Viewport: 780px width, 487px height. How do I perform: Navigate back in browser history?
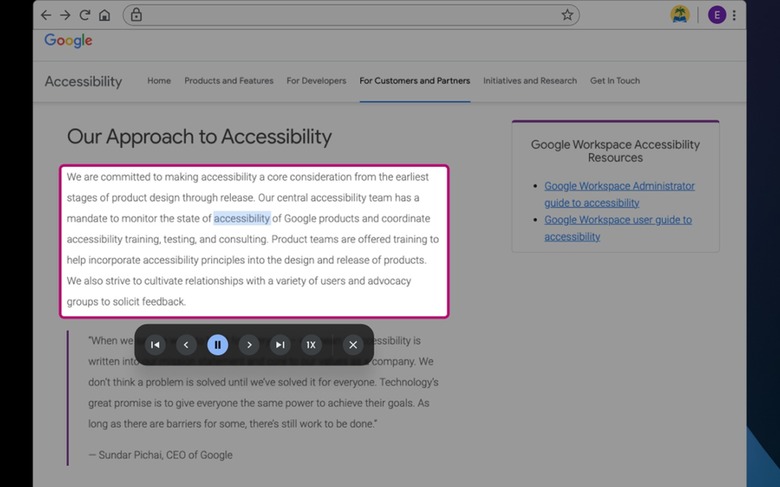[46, 15]
